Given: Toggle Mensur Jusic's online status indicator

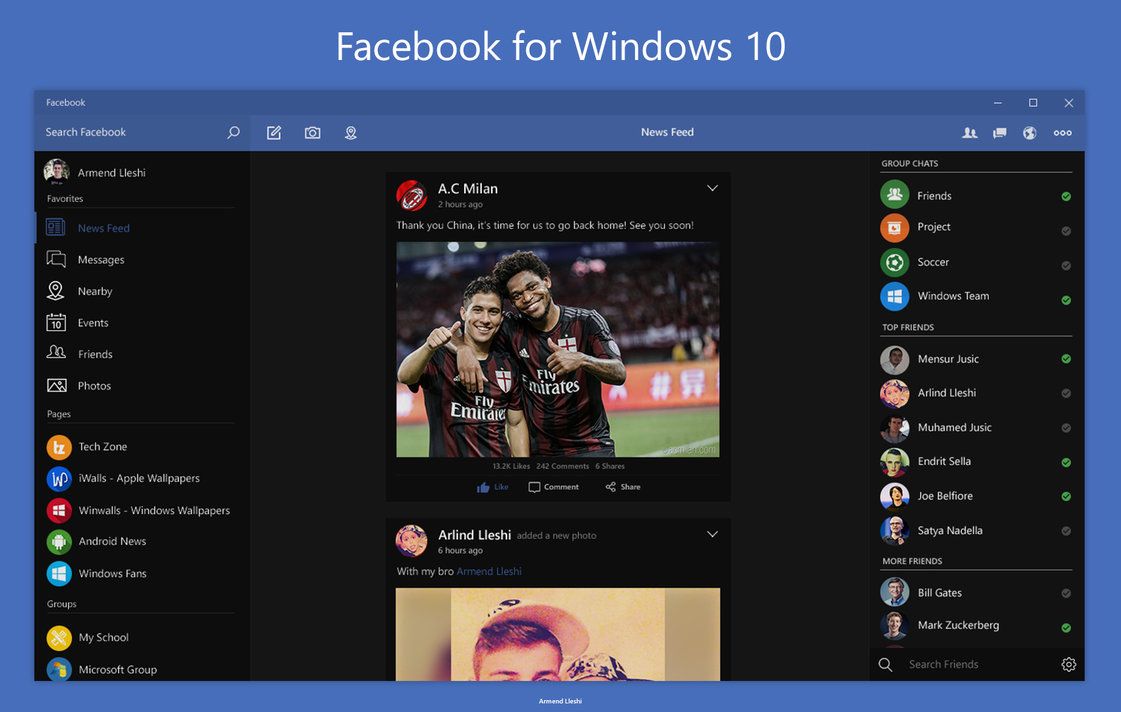Looking at the screenshot, I should click(1065, 359).
